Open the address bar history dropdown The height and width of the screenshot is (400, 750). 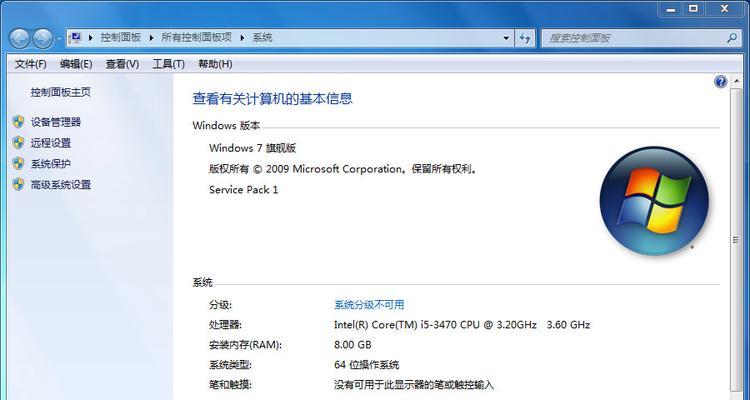pos(507,38)
